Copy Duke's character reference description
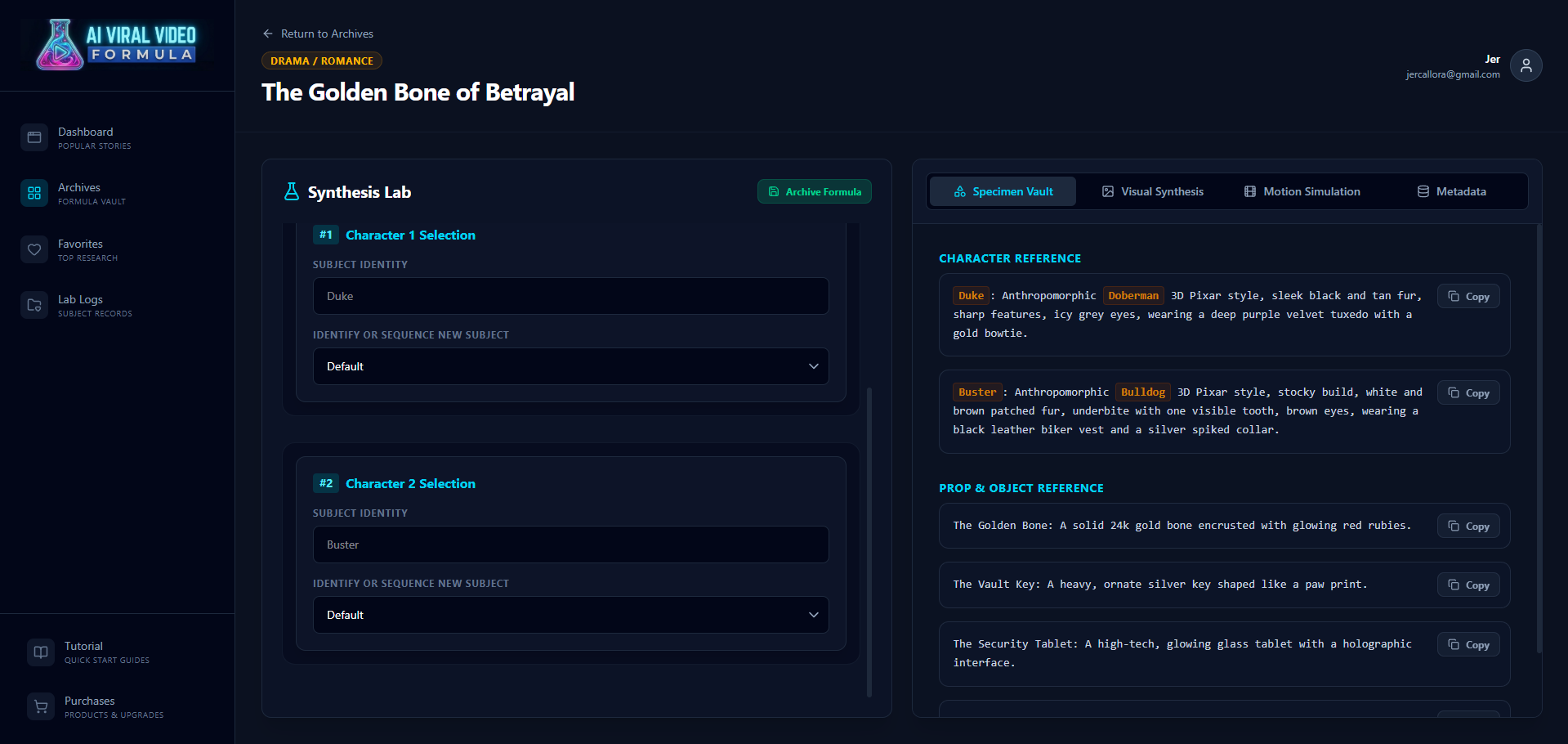Image resolution: width=1568 pixels, height=744 pixels. pos(1467,296)
